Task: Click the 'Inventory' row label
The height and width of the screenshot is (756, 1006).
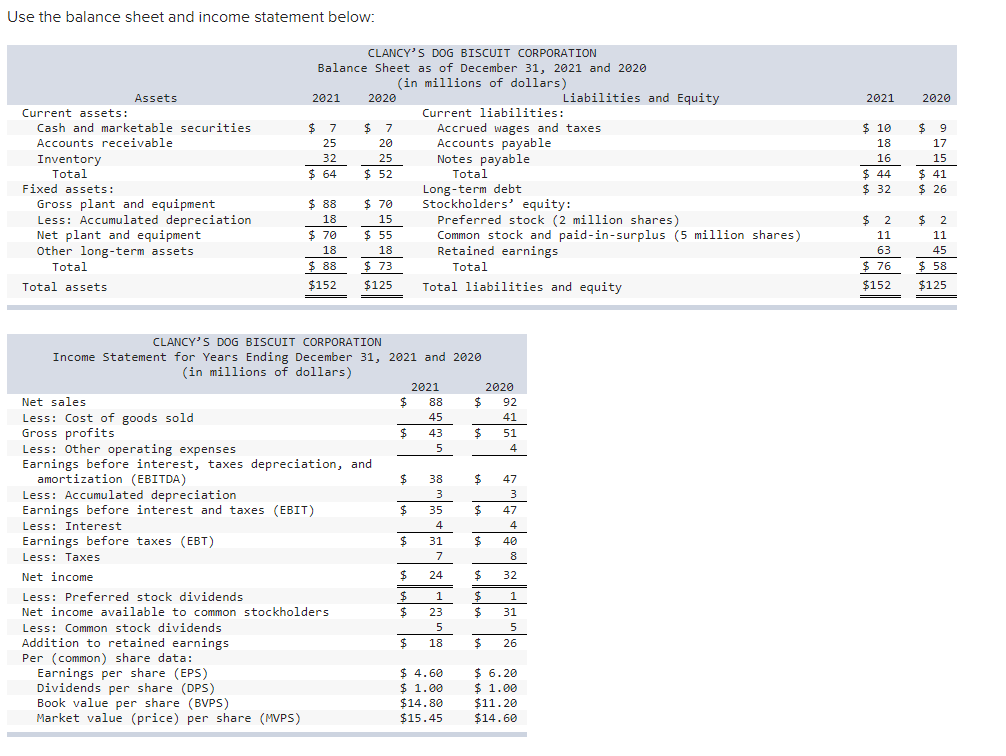Action: (x=69, y=159)
